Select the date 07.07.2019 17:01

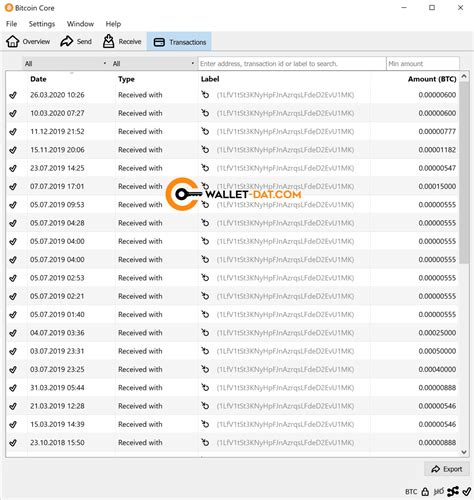57,186
